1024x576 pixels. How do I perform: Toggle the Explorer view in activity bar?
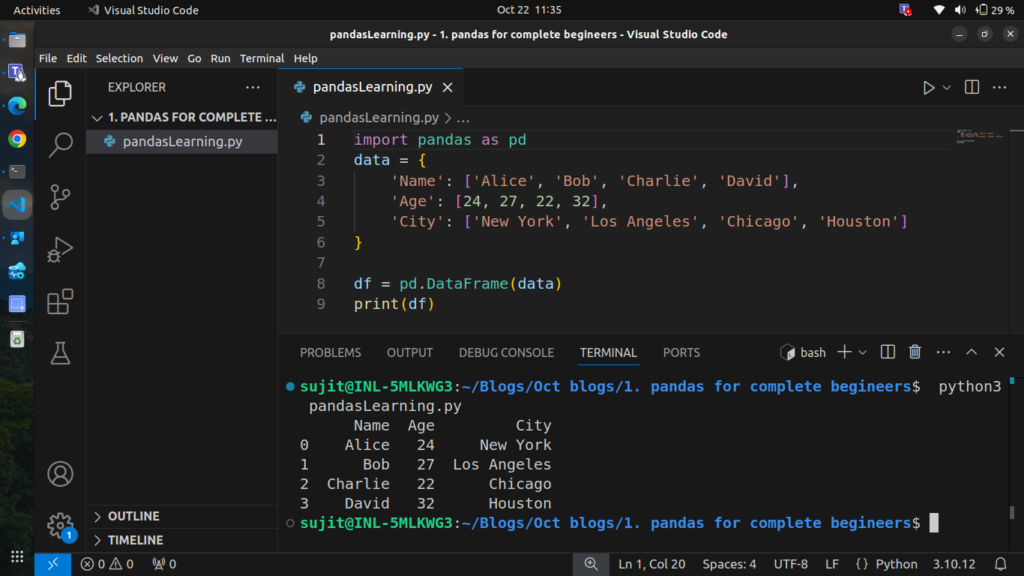pos(60,93)
